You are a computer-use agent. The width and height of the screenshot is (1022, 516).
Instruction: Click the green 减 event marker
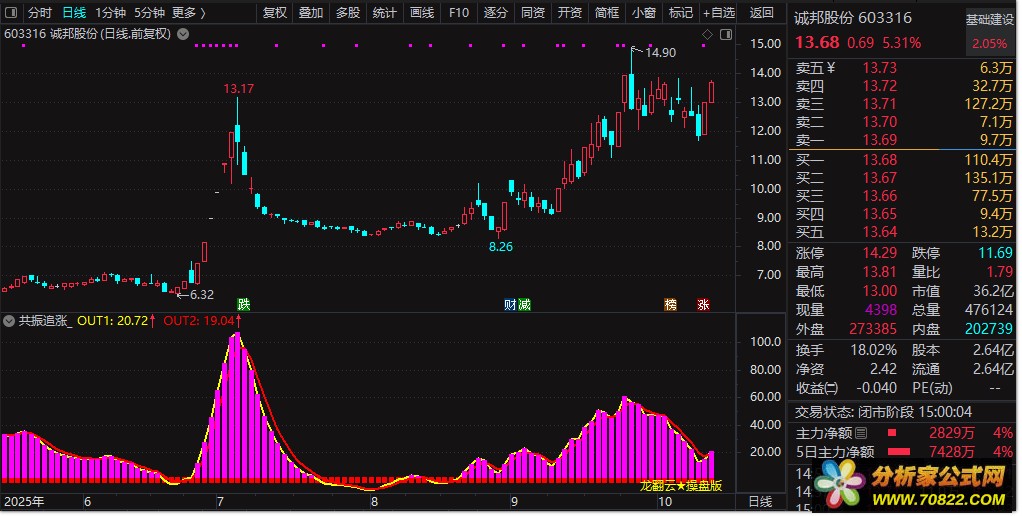[x=524, y=304]
